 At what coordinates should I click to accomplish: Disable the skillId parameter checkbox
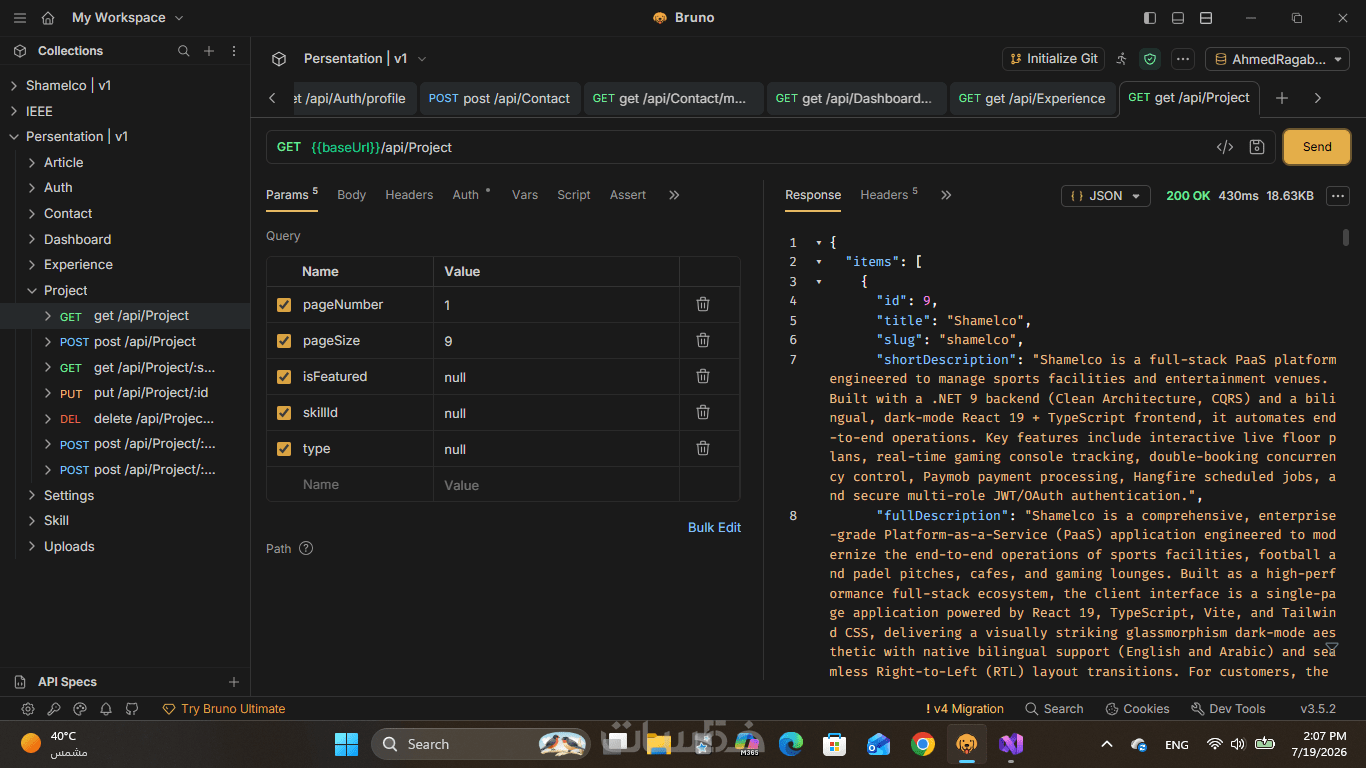(x=284, y=413)
